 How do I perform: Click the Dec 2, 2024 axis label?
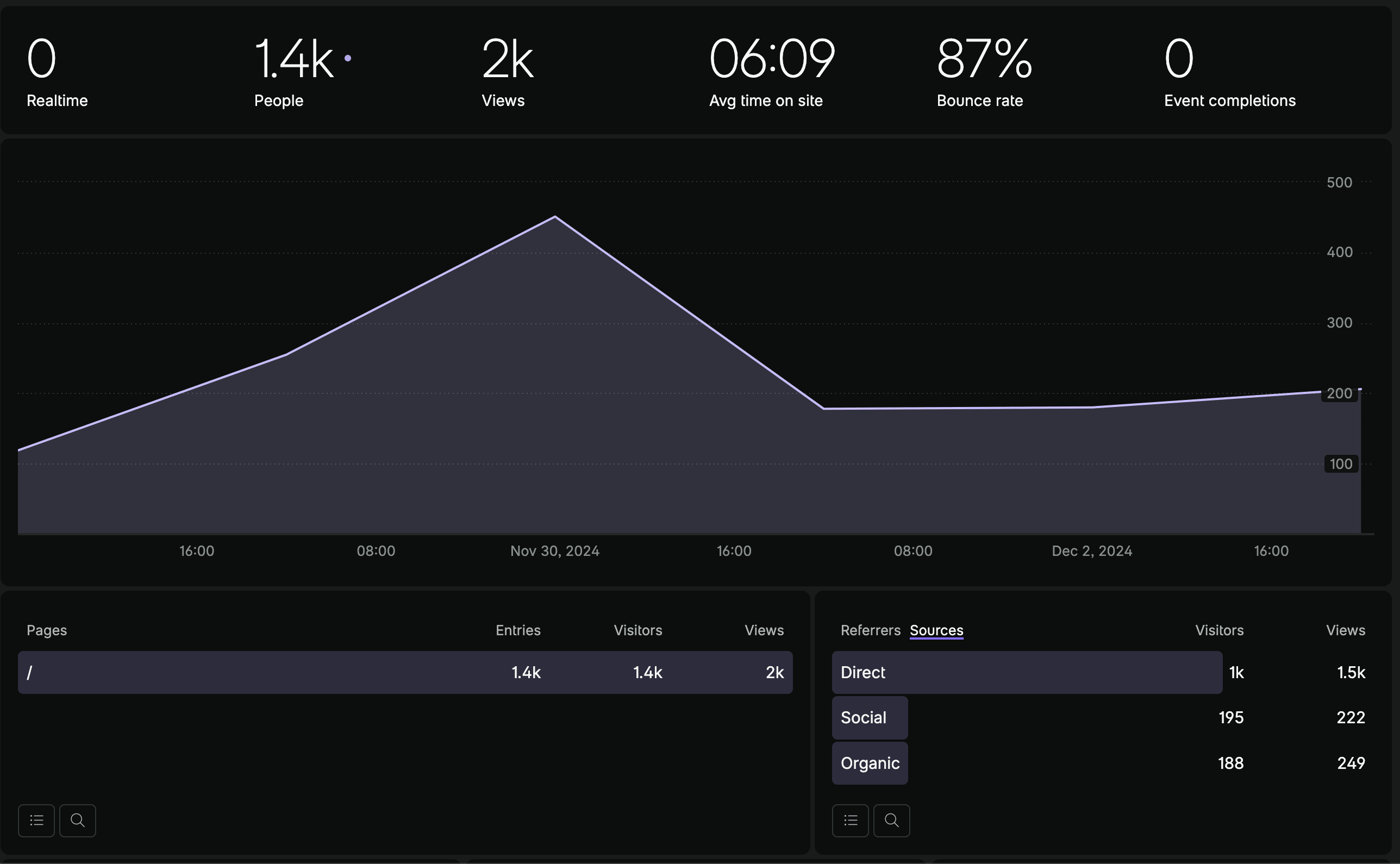tap(1091, 551)
